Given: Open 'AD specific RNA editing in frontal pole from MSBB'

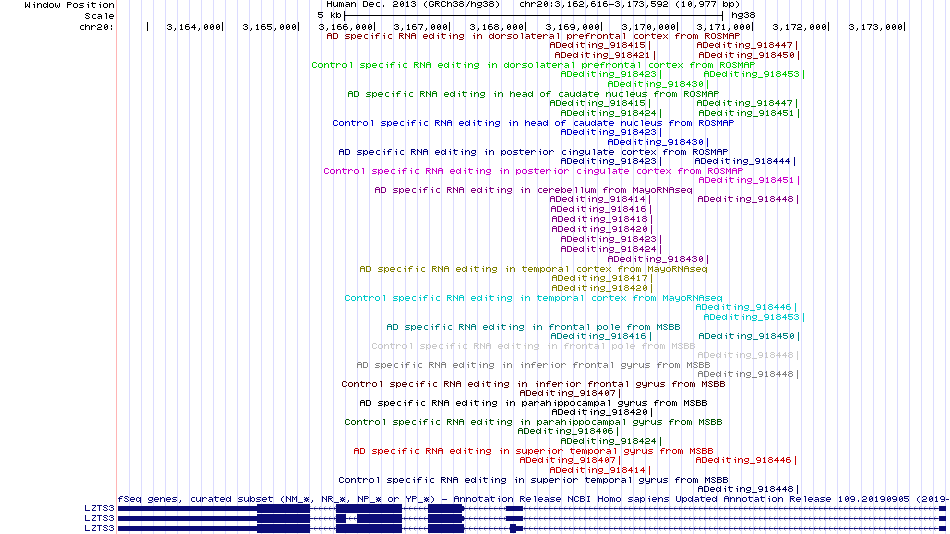Looking at the screenshot, I should [533, 327].
